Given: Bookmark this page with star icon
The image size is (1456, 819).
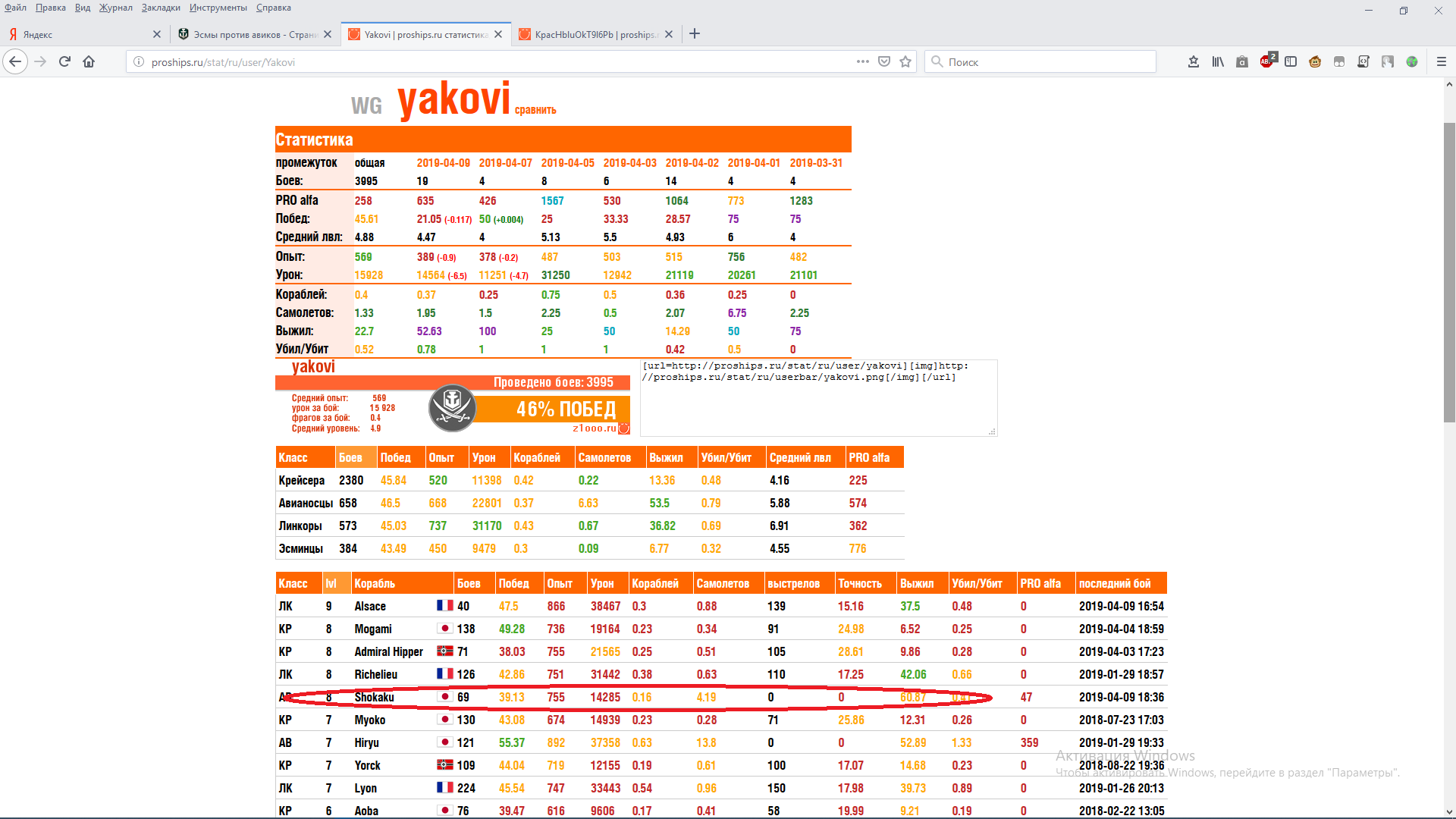Looking at the screenshot, I should tap(905, 61).
